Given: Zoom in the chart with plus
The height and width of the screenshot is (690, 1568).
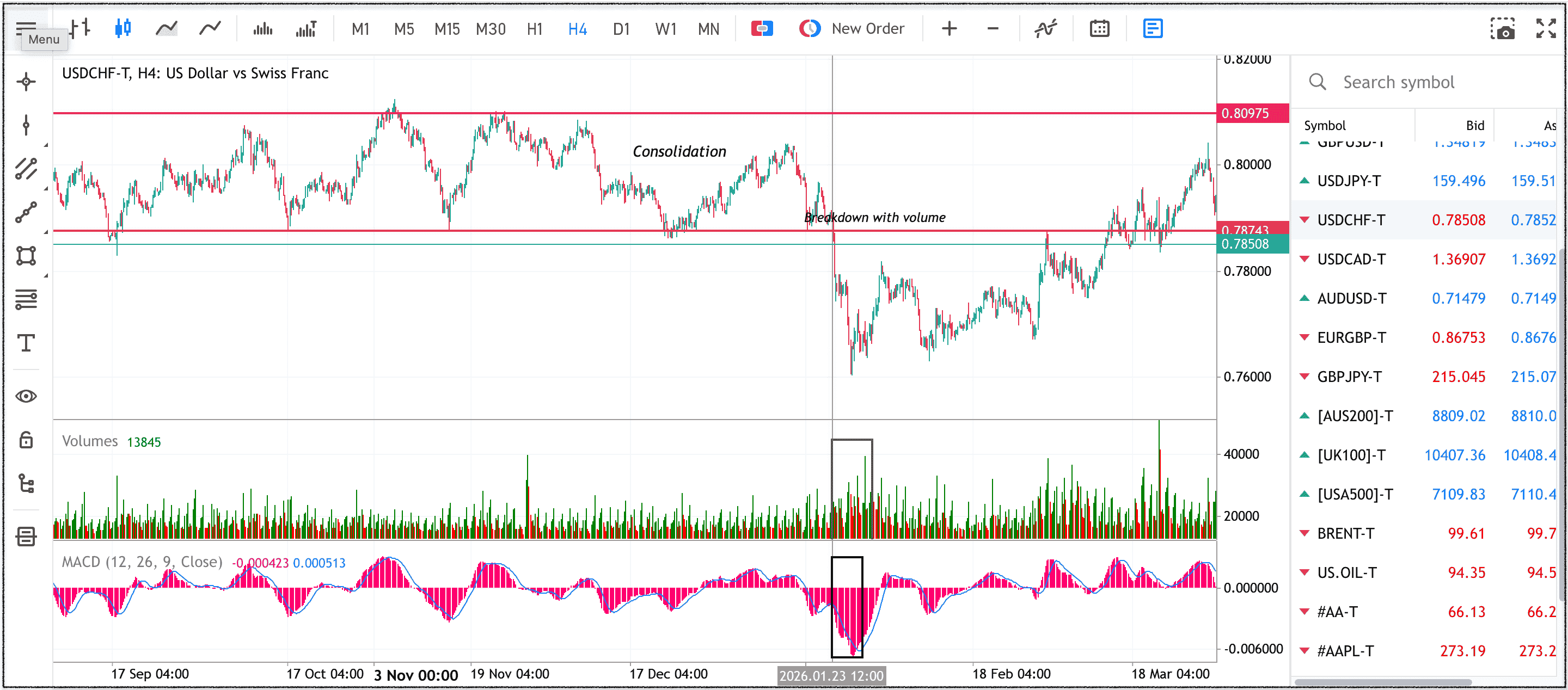Looking at the screenshot, I should 949,28.
